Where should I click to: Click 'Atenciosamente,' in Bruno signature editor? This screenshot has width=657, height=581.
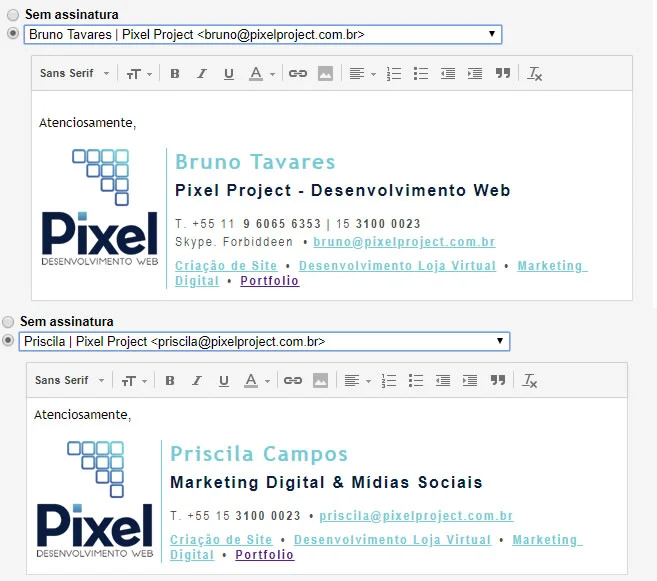88,123
